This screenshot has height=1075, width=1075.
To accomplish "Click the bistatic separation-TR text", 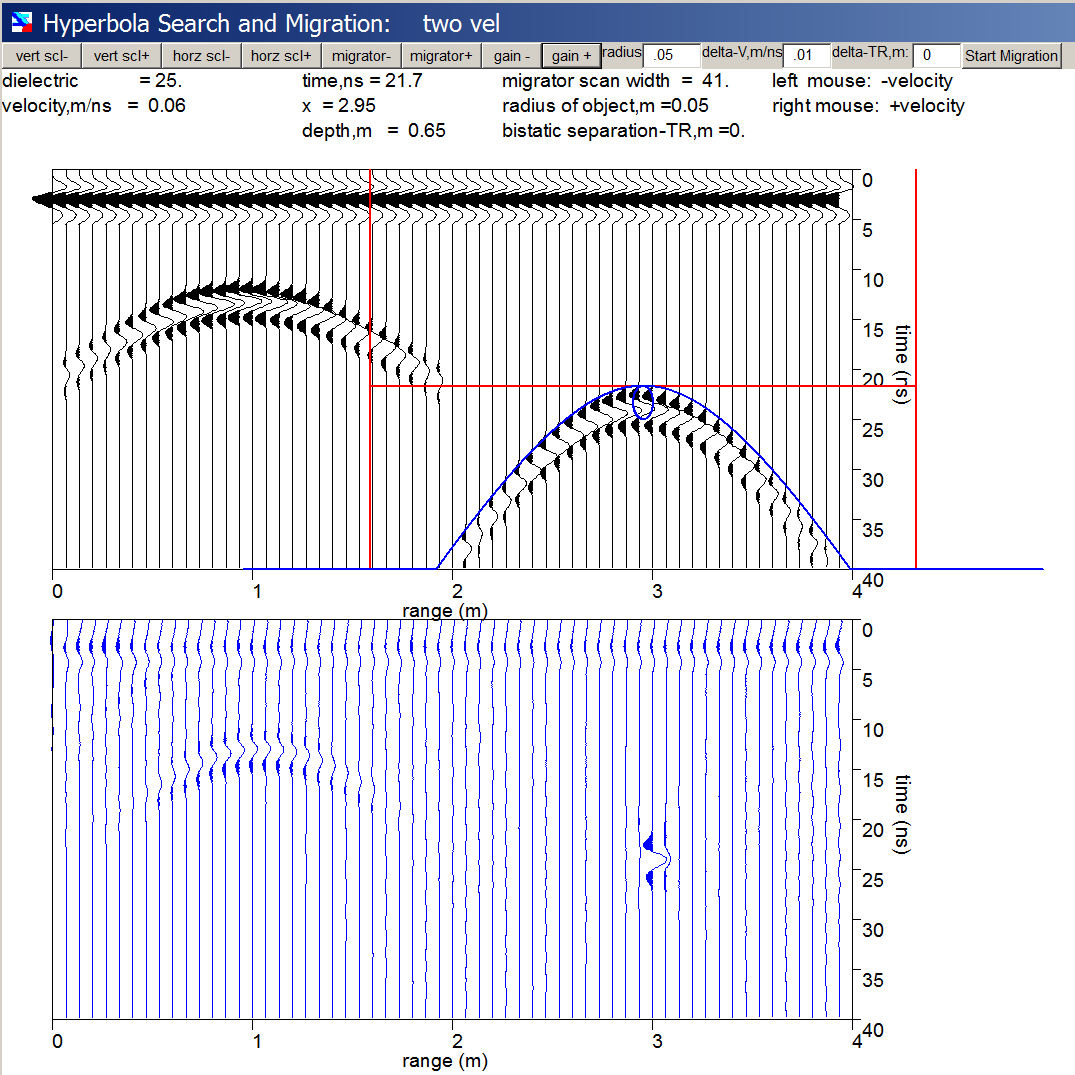I will click(623, 130).
